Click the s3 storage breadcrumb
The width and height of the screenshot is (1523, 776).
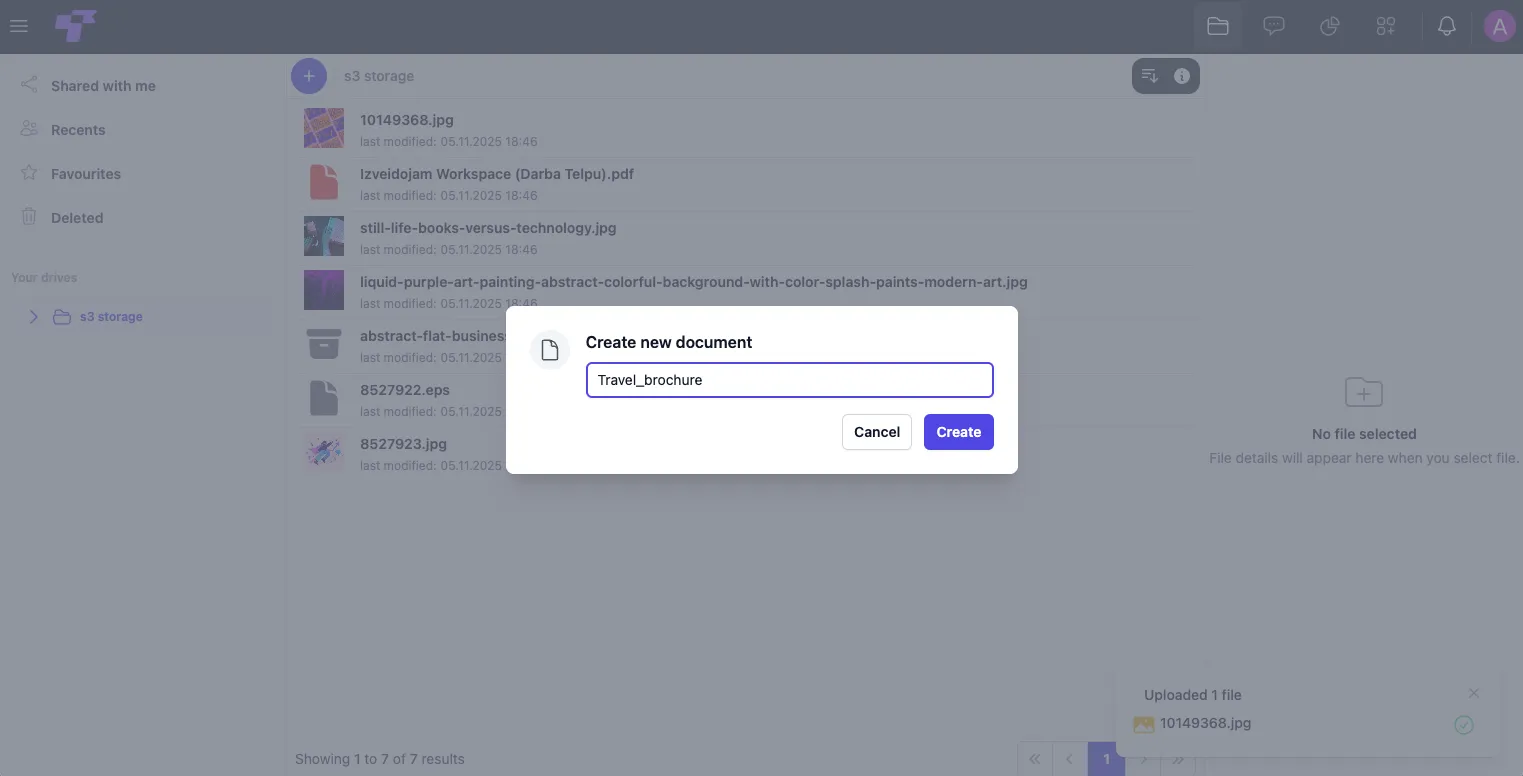[379, 76]
